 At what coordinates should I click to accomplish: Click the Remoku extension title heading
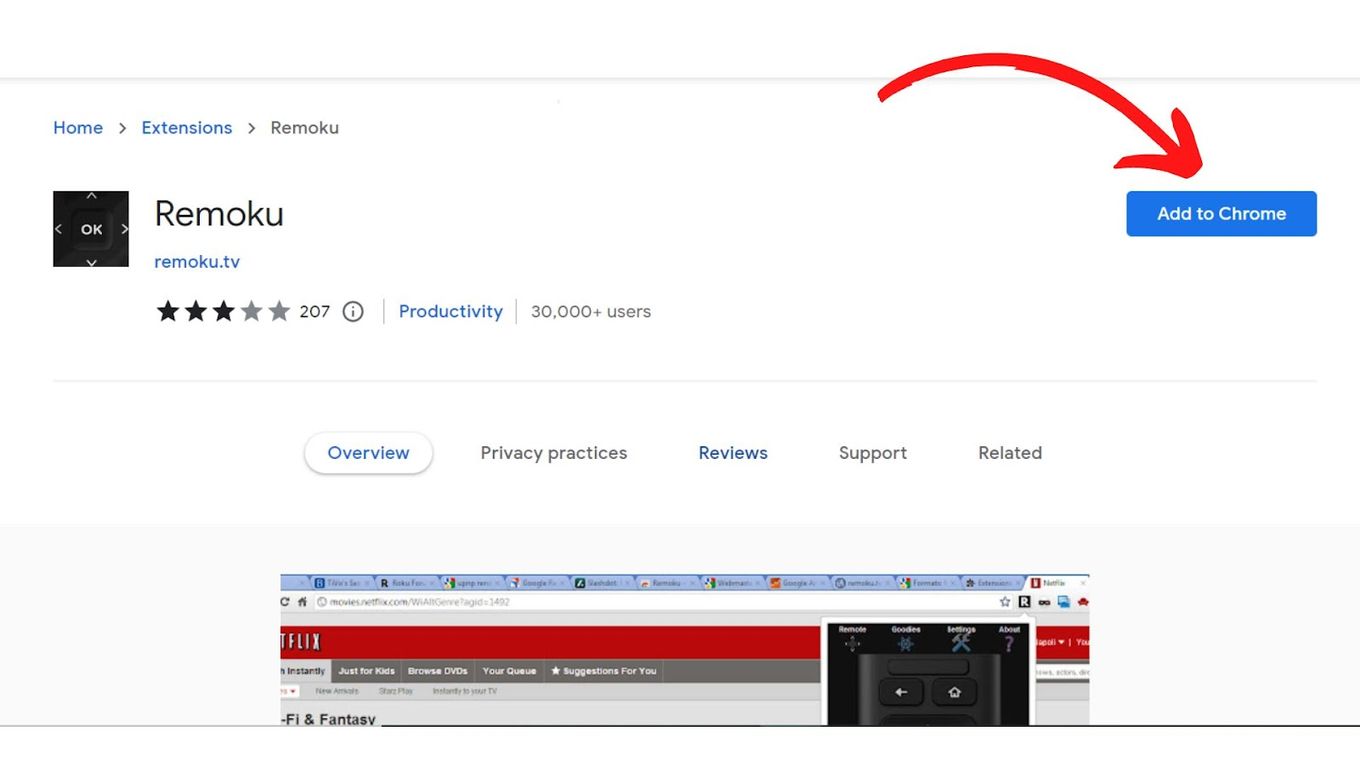219,214
